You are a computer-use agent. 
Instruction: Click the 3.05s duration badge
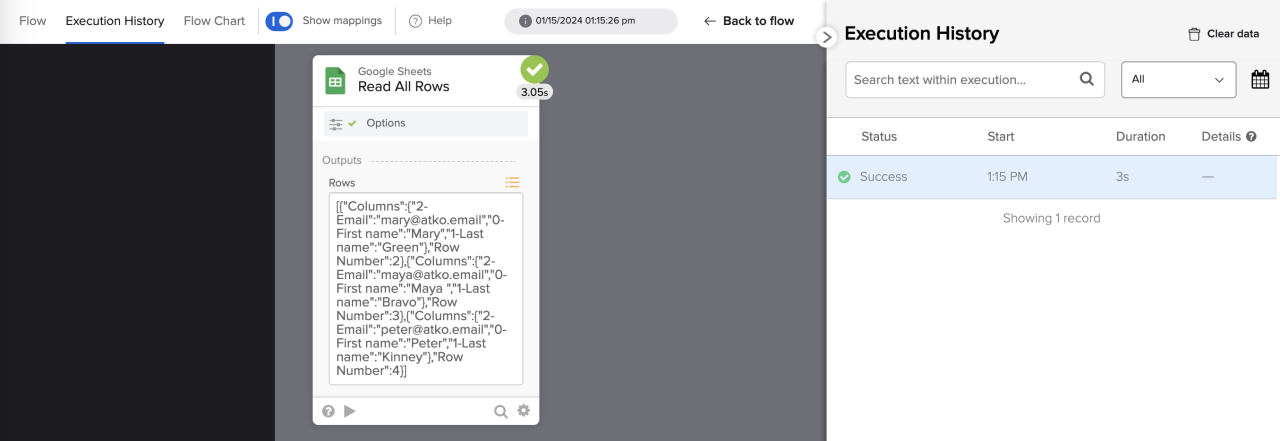click(x=535, y=92)
